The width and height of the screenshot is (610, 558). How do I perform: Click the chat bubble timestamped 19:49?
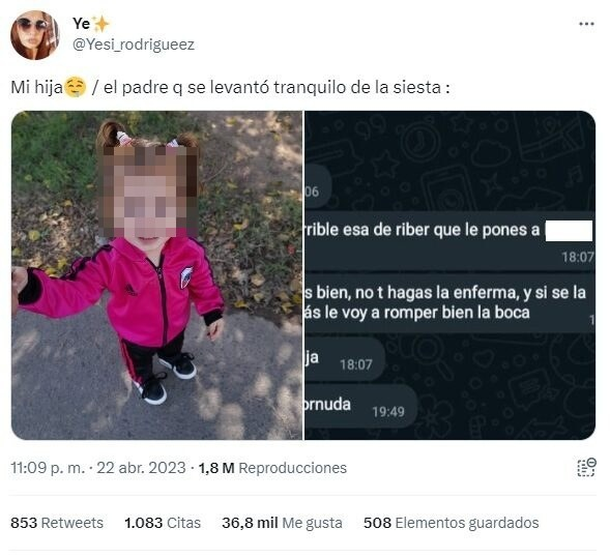click(361, 406)
